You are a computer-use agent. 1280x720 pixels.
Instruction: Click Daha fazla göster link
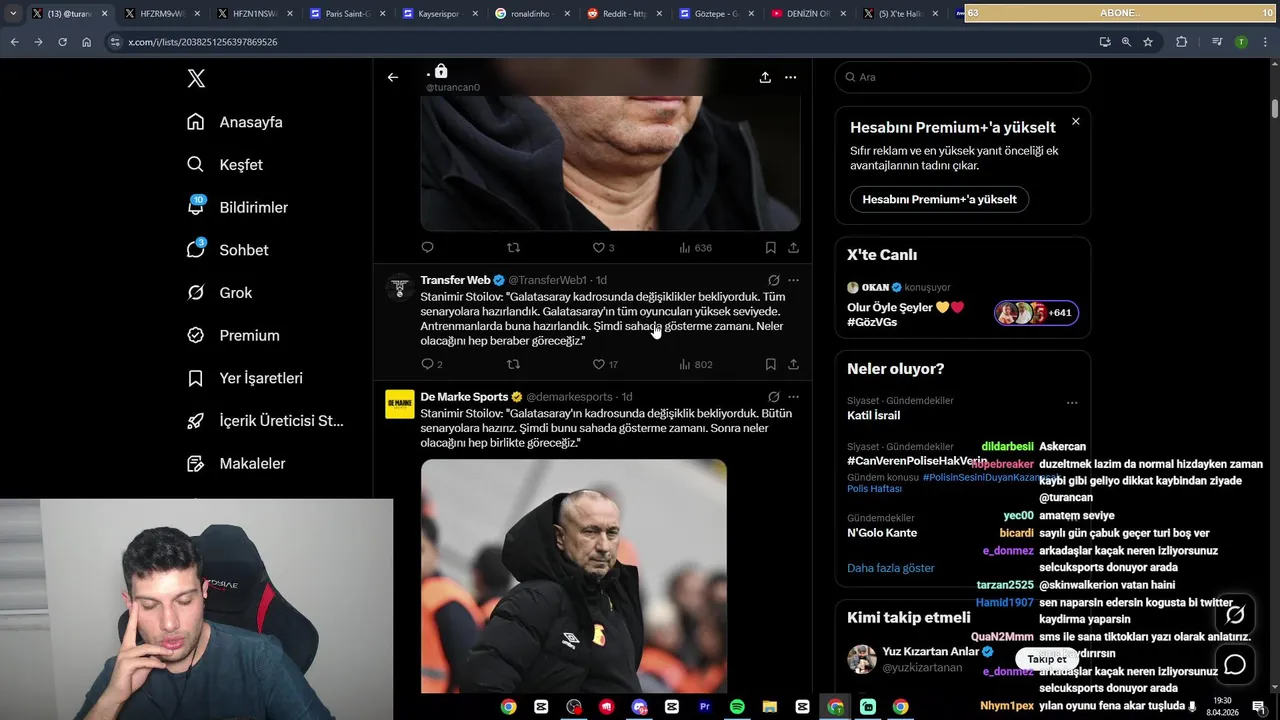tap(891, 568)
